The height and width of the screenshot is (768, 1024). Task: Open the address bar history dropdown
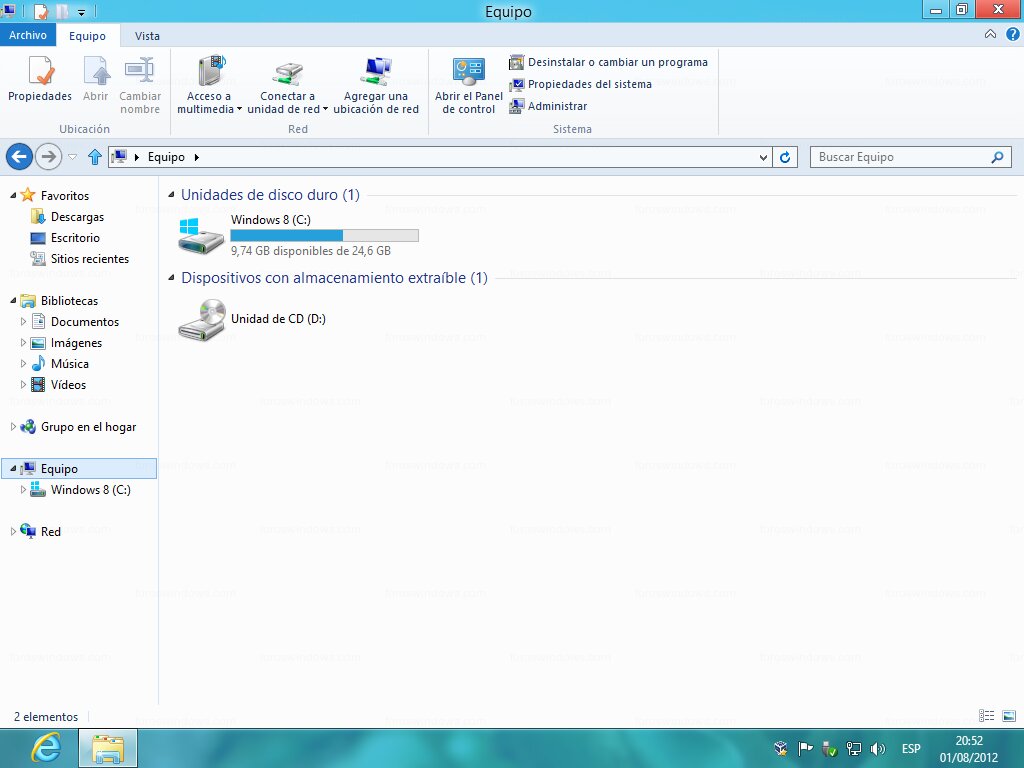763,157
